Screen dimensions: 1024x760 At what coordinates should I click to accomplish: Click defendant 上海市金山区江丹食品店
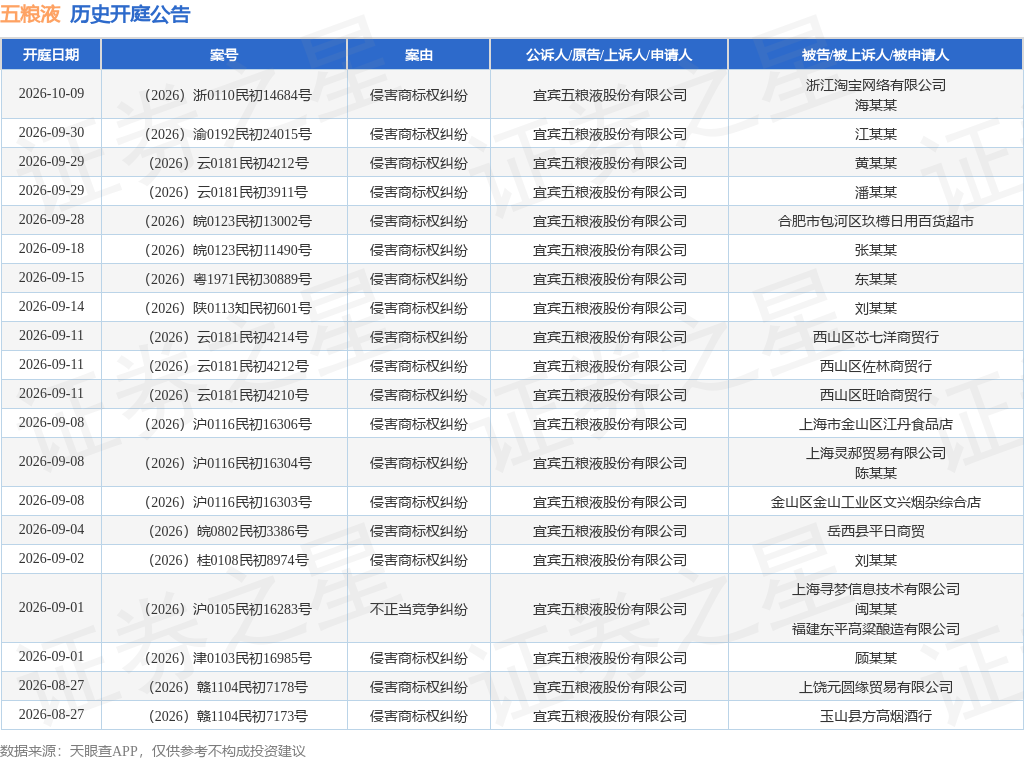876,424
